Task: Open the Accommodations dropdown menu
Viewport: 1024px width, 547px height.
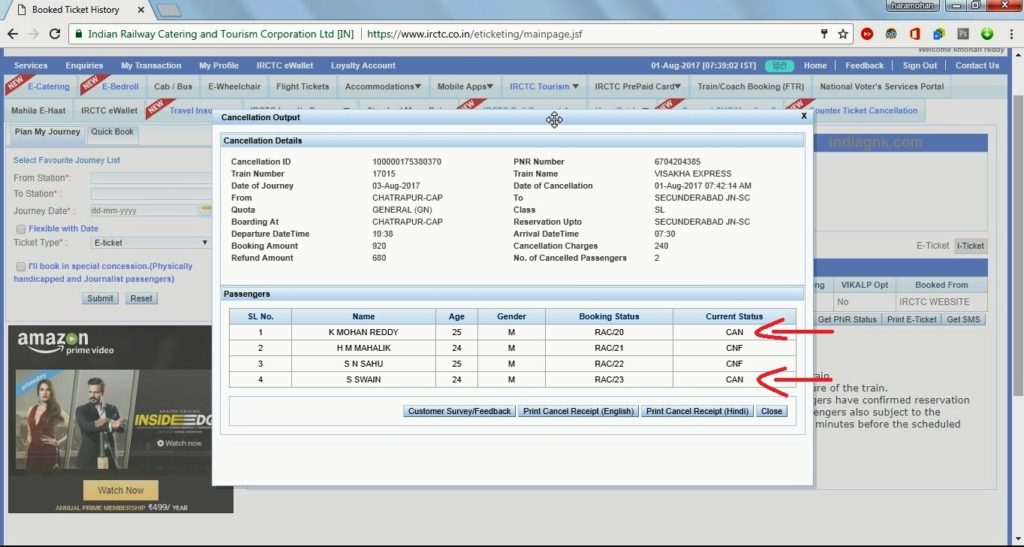Action: click(x=384, y=87)
